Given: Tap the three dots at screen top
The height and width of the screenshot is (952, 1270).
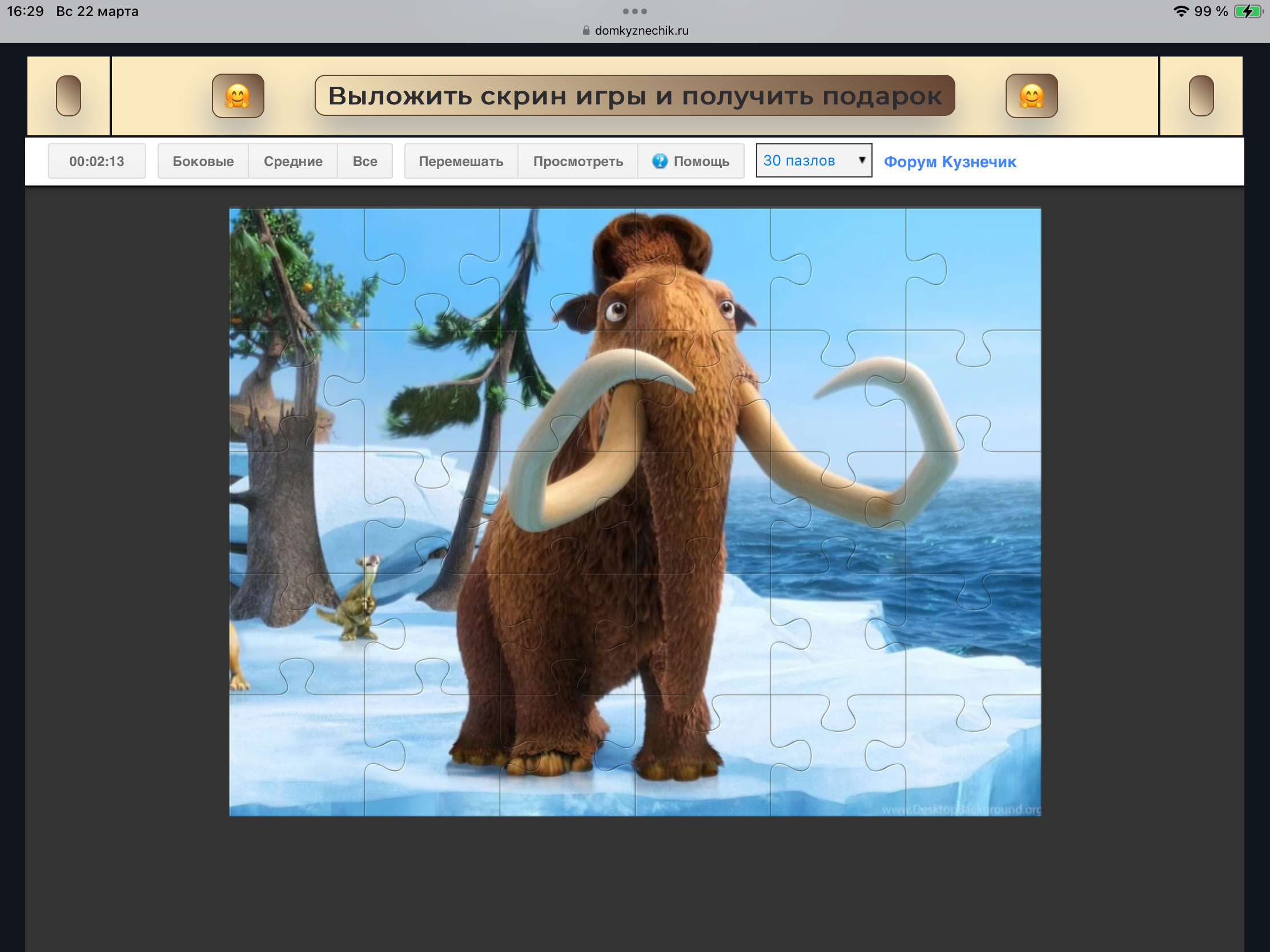Looking at the screenshot, I should (634, 11).
